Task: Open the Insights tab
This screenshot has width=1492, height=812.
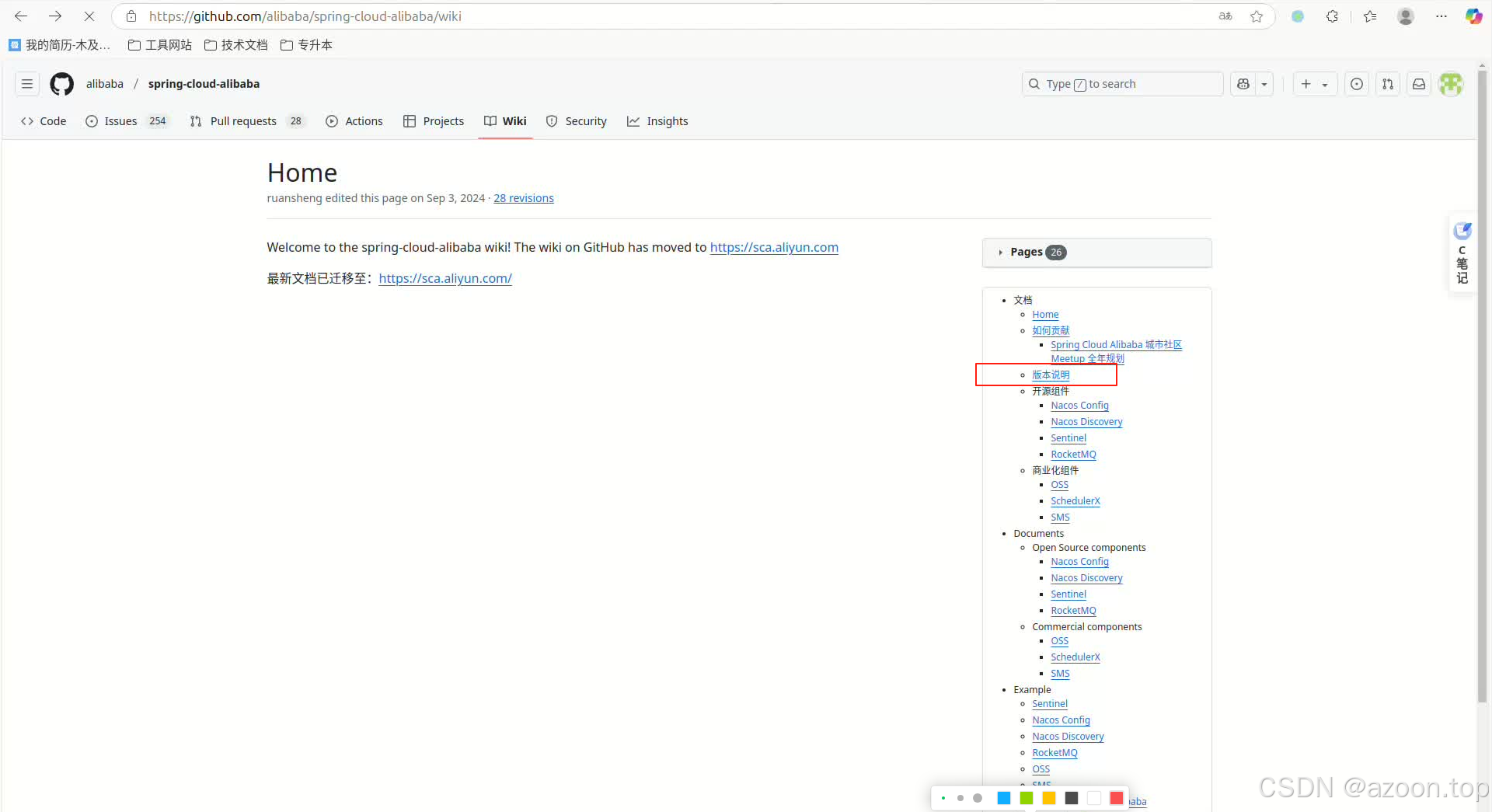Action: click(x=657, y=121)
